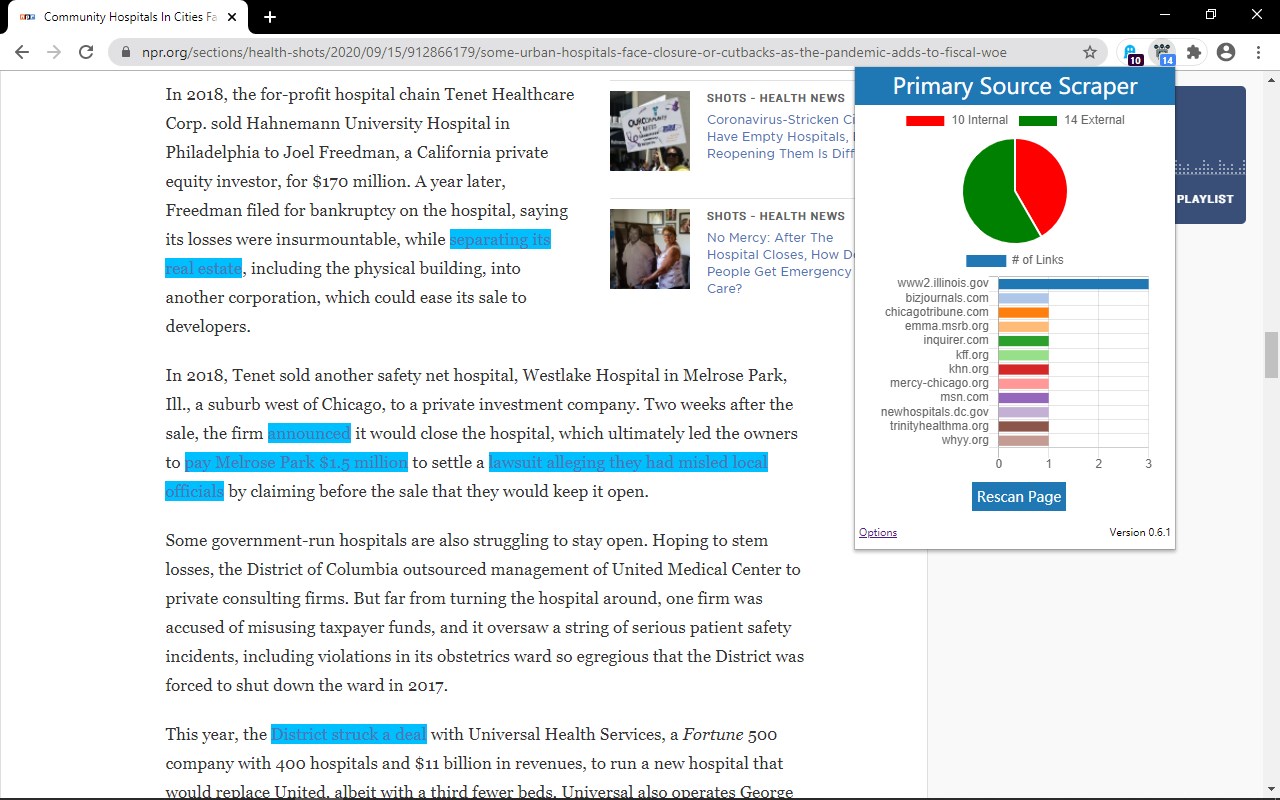Screen dimensions: 1280x800
Task: Open the Options link in the scraper popup
Action: tap(878, 532)
